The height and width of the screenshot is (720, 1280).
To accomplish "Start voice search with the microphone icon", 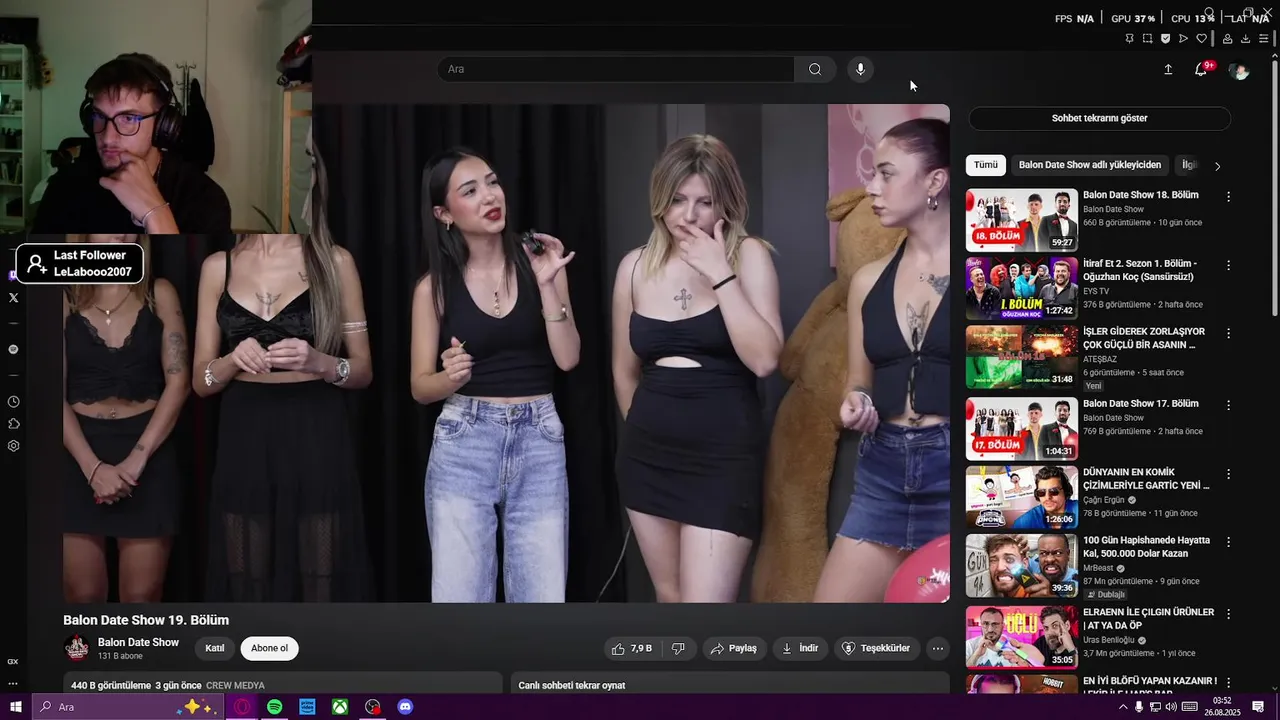I will [x=860, y=69].
